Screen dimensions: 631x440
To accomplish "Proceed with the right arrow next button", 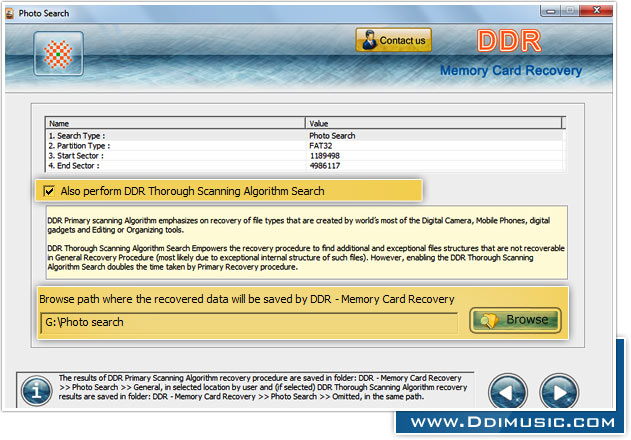I will click(559, 392).
